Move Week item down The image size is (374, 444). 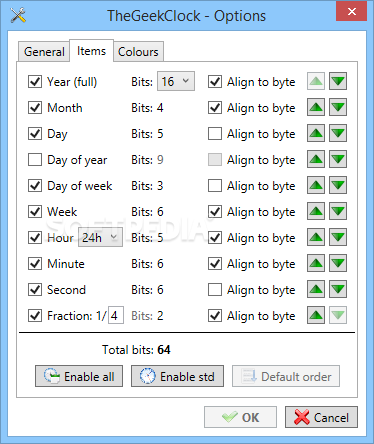pos(338,211)
